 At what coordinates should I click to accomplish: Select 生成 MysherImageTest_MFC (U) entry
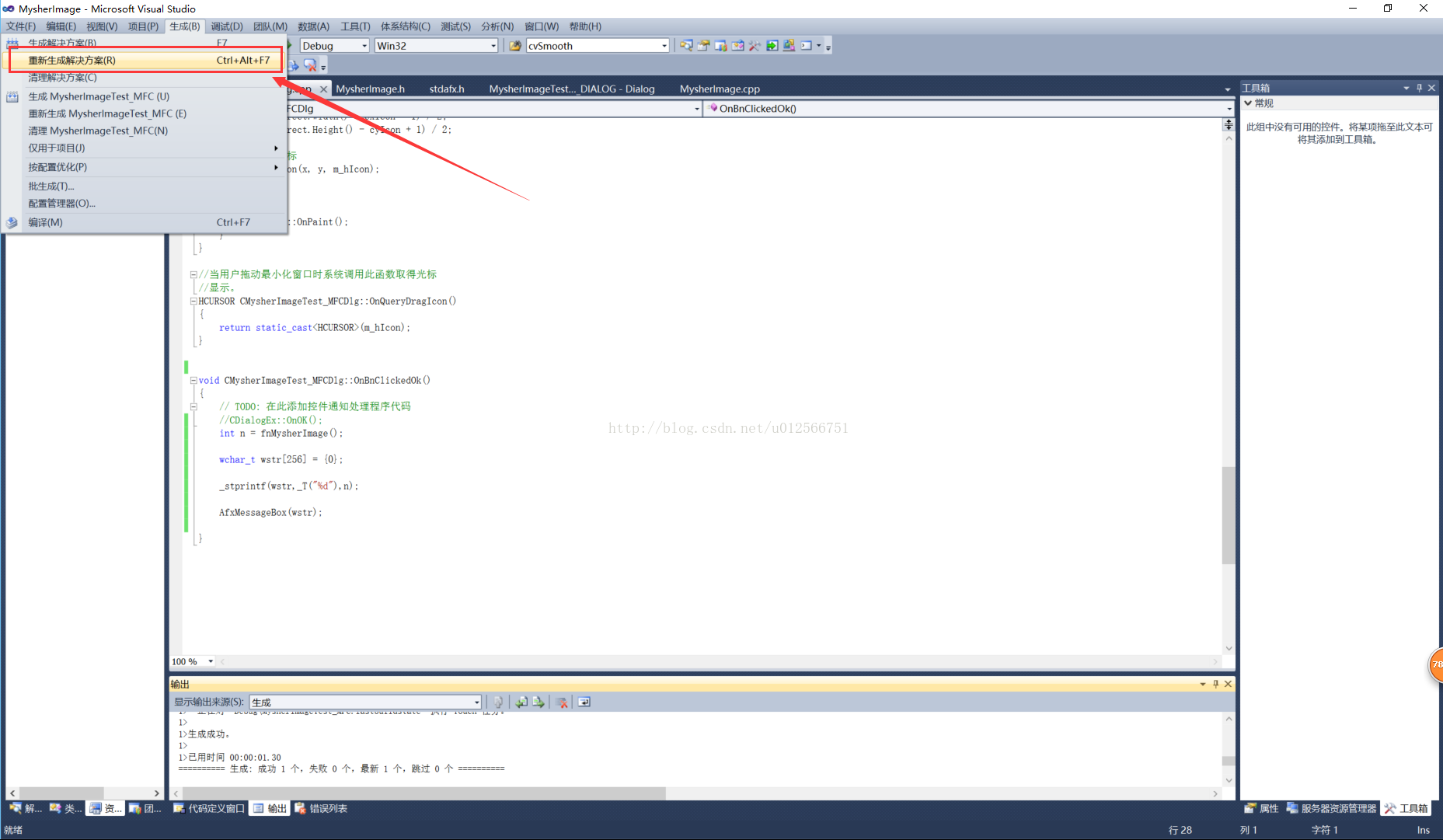click(145, 96)
